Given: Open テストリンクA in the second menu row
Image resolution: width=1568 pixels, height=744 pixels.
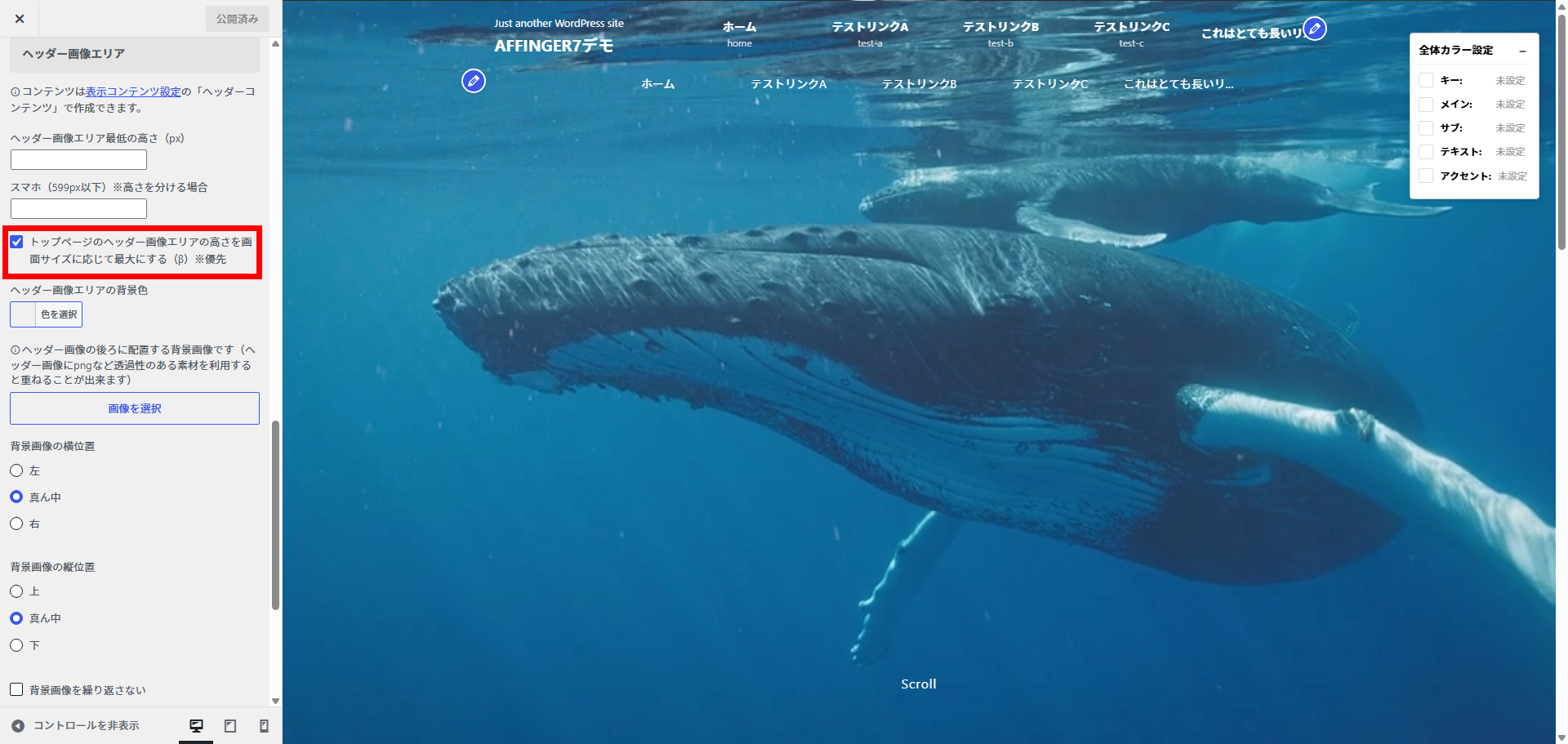Looking at the screenshot, I should coord(789,84).
